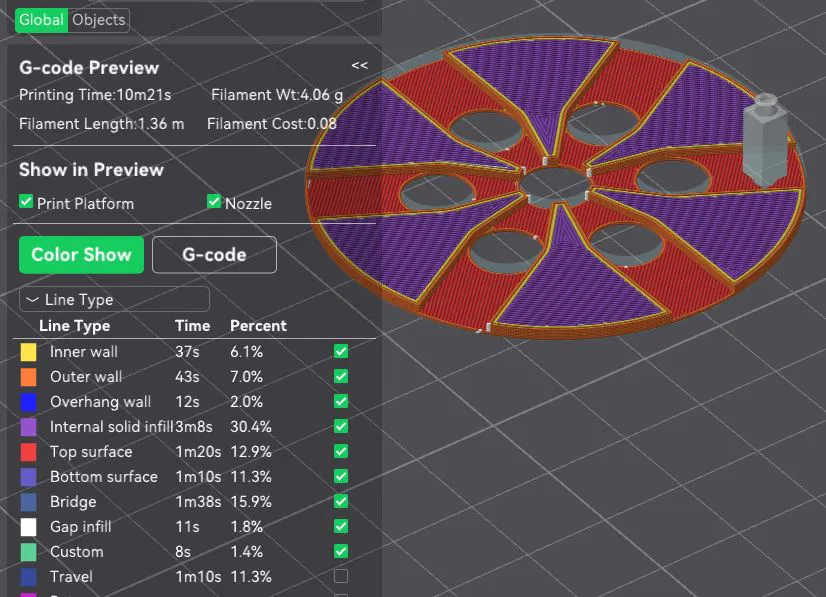The height and width of the screenshot is (597, 826).
Task: Click the Filament Wt:4.06 g text
Action: click(277, 95)
